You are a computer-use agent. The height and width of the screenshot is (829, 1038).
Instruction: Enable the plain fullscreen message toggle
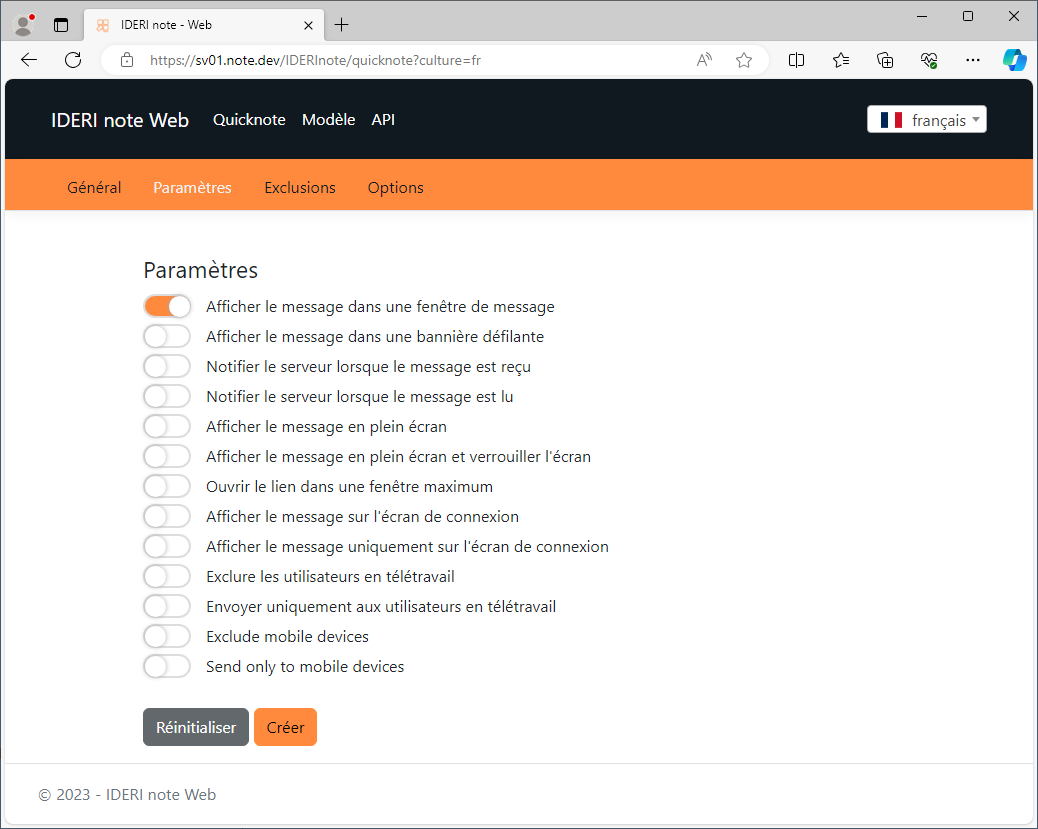tap(167, 426)
